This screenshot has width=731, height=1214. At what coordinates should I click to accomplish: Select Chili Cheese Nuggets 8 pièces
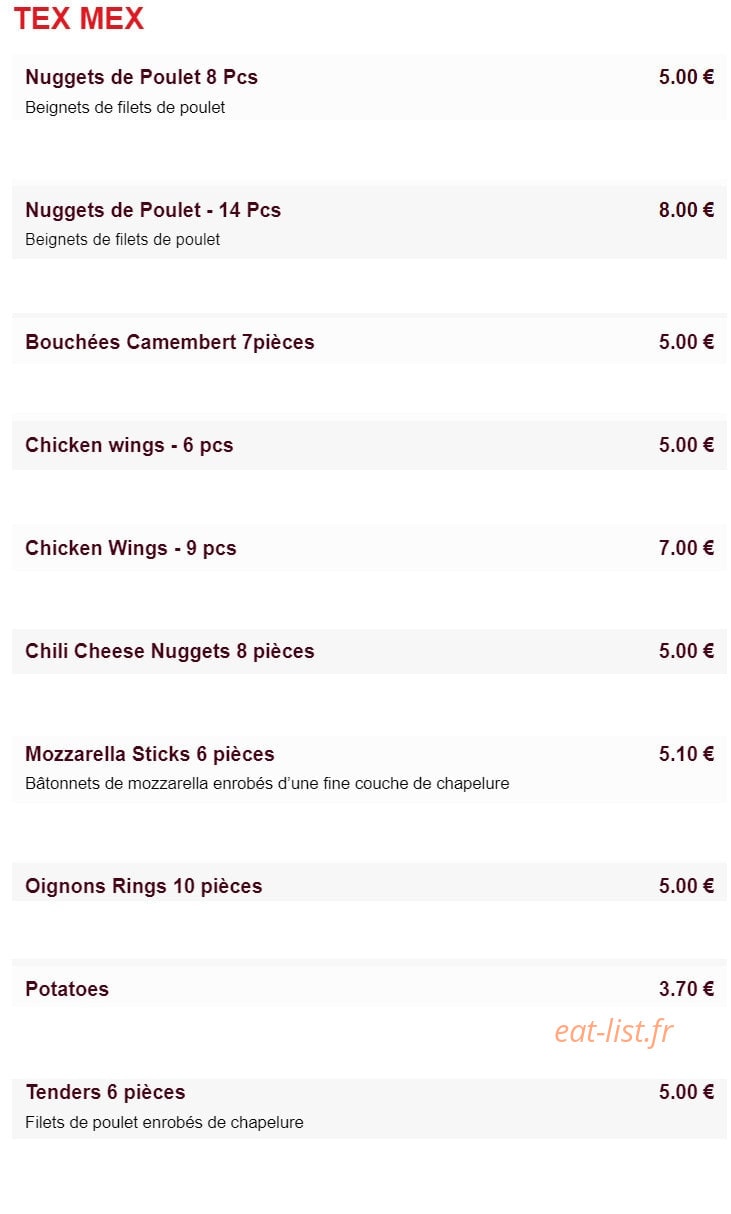[x=369, y=651]
